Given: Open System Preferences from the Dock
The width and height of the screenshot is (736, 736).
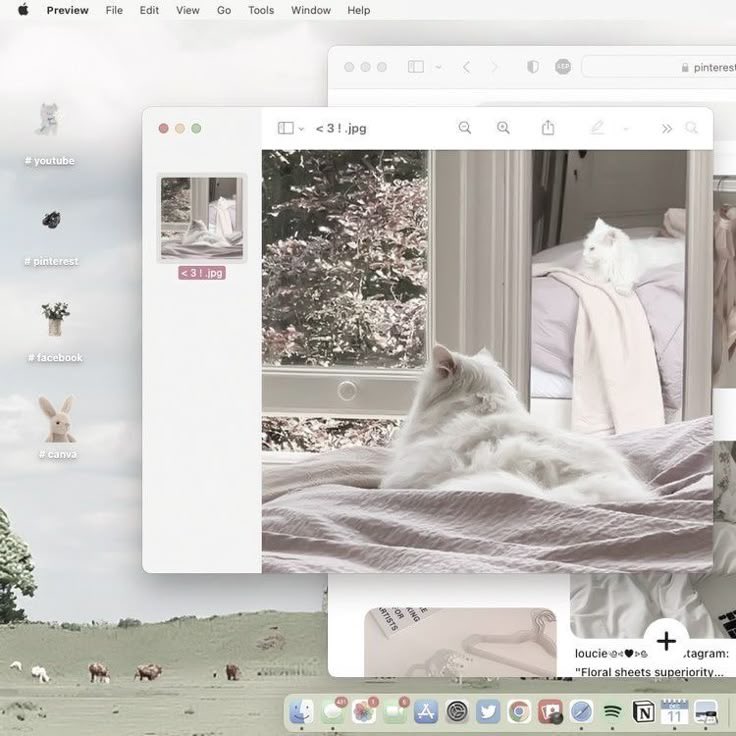Looking at the screenshot, I should coord(457,712).
